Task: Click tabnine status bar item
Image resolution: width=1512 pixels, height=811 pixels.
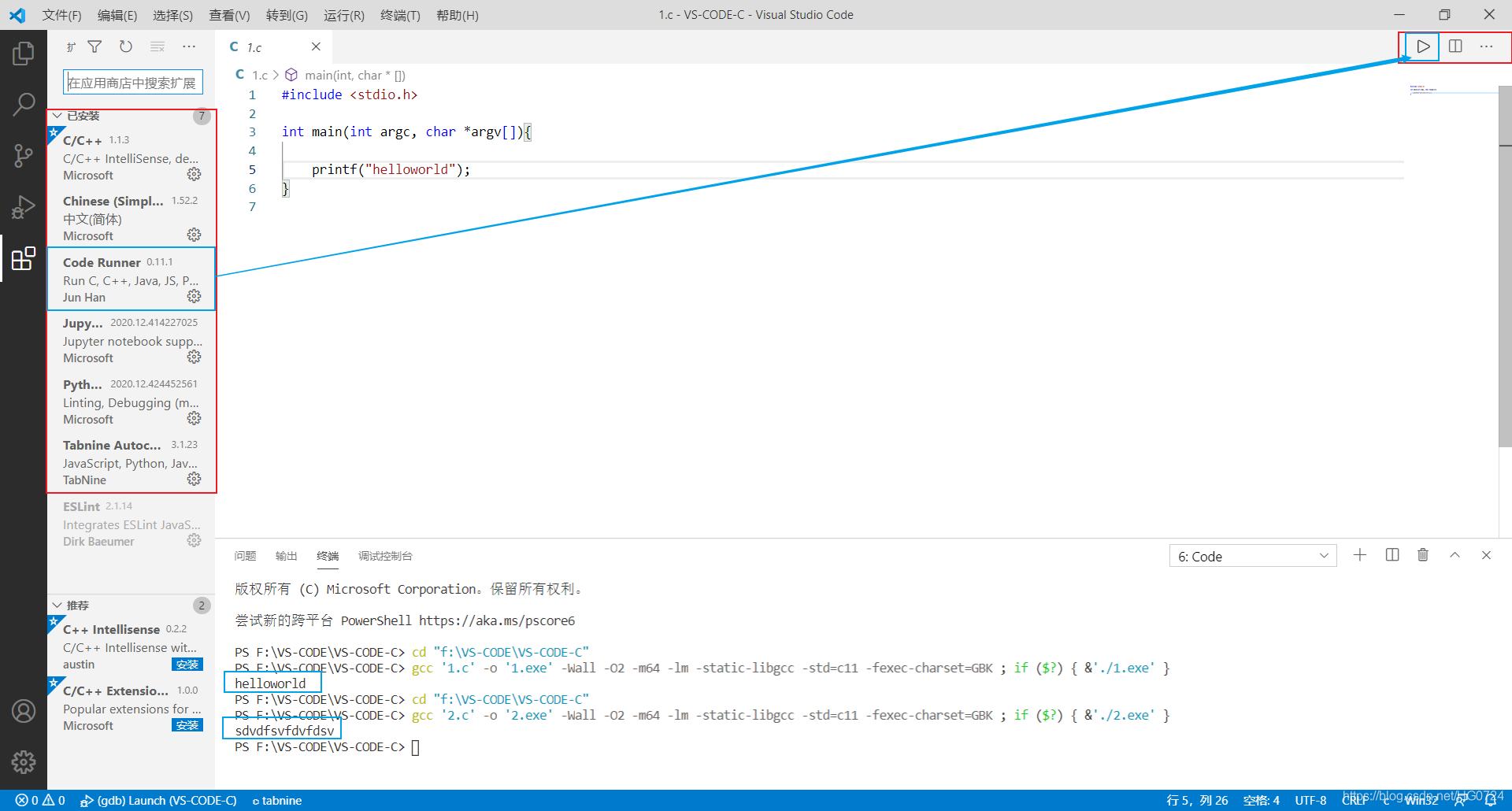Action: 277,800
